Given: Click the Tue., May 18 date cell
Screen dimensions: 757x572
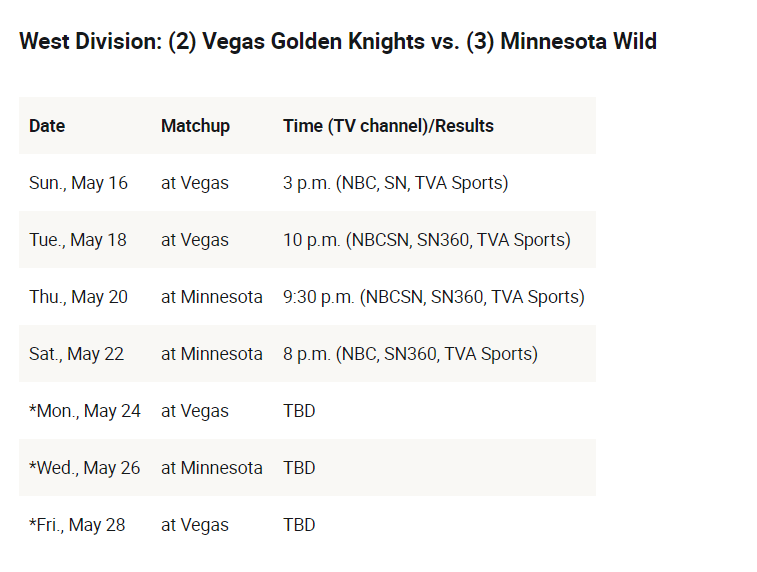Looking at the screenshot, I should 78,240.
